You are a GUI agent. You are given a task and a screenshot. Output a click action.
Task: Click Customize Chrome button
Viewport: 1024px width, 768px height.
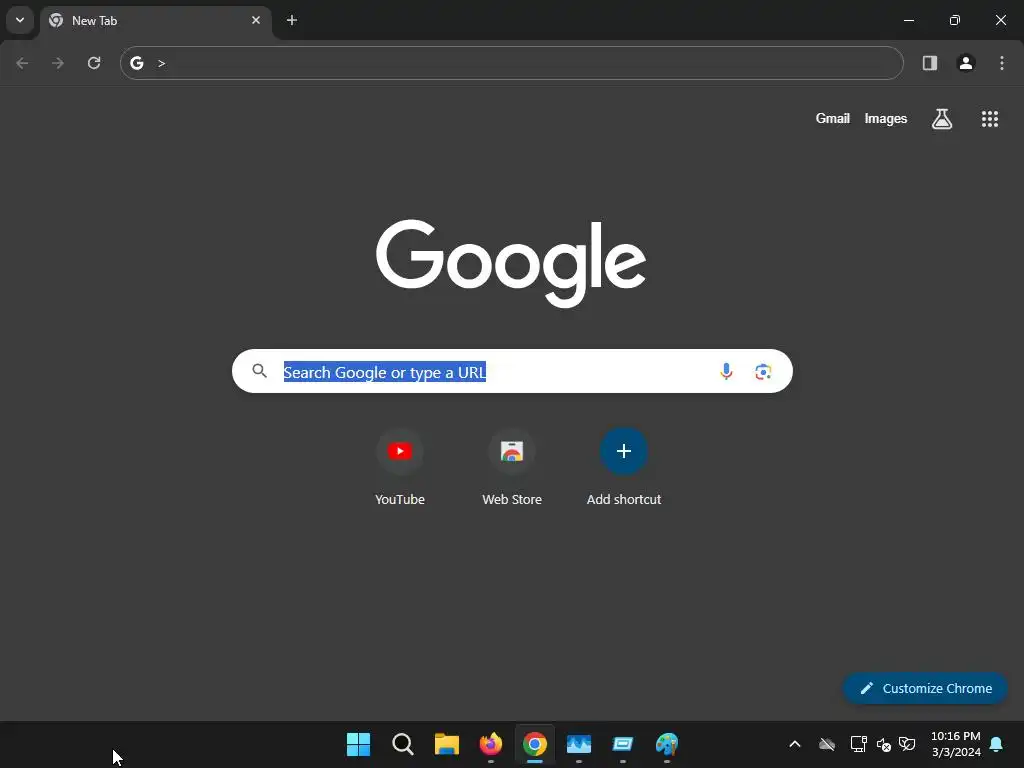tap(925, 688)
